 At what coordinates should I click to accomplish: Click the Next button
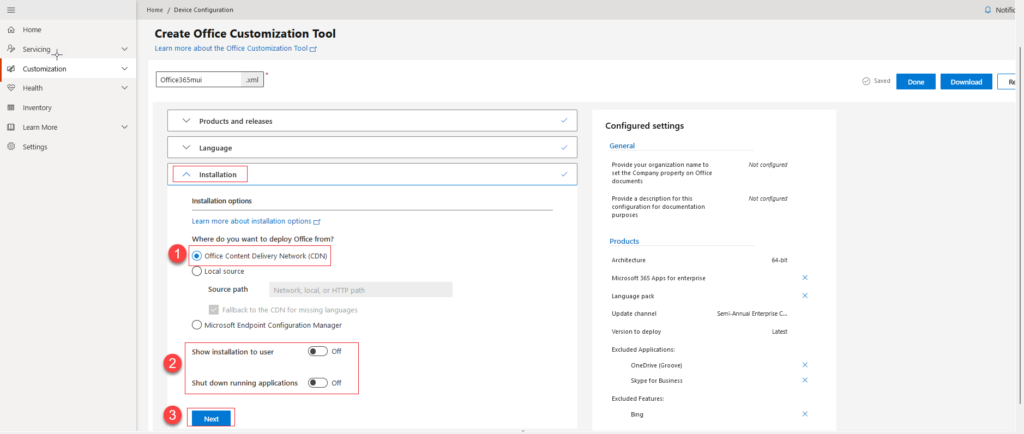(x=211, y=419)
